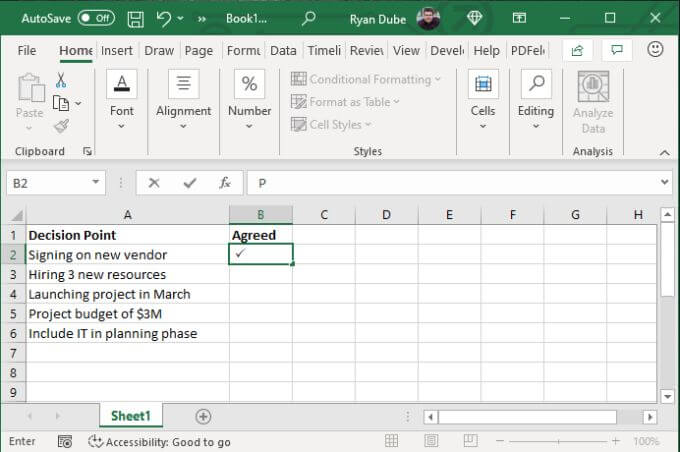The image size is (680, 452).
Task: Click the Cut scissors icon
Action: pos(61,80)
